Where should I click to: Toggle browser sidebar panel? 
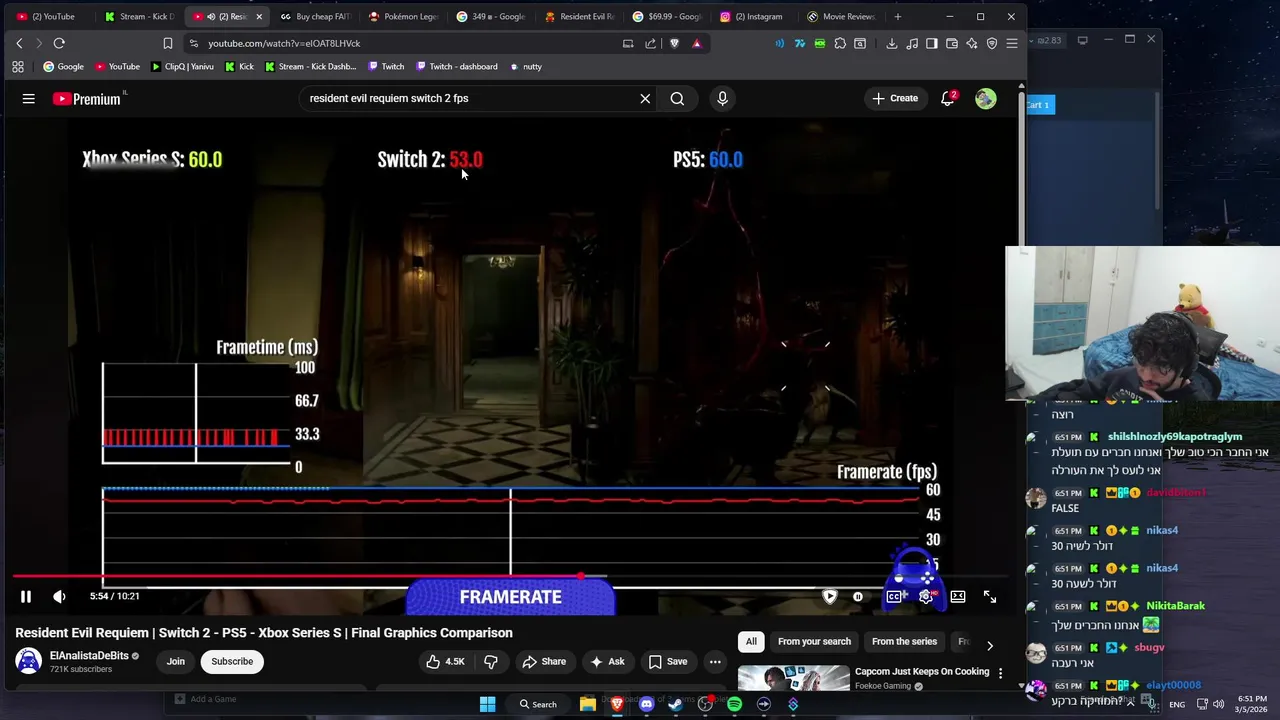(932, 43)
